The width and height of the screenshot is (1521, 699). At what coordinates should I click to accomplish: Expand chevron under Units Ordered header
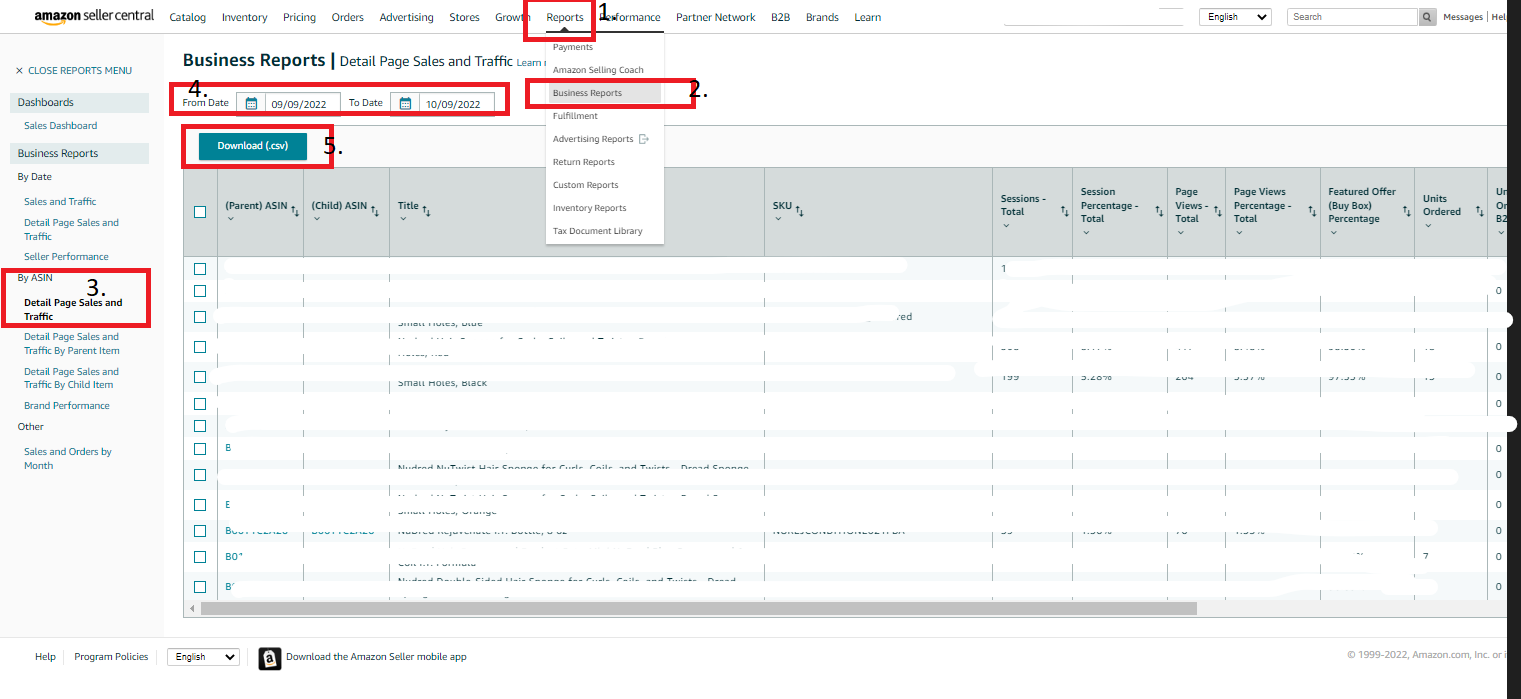coord(1427,226)
